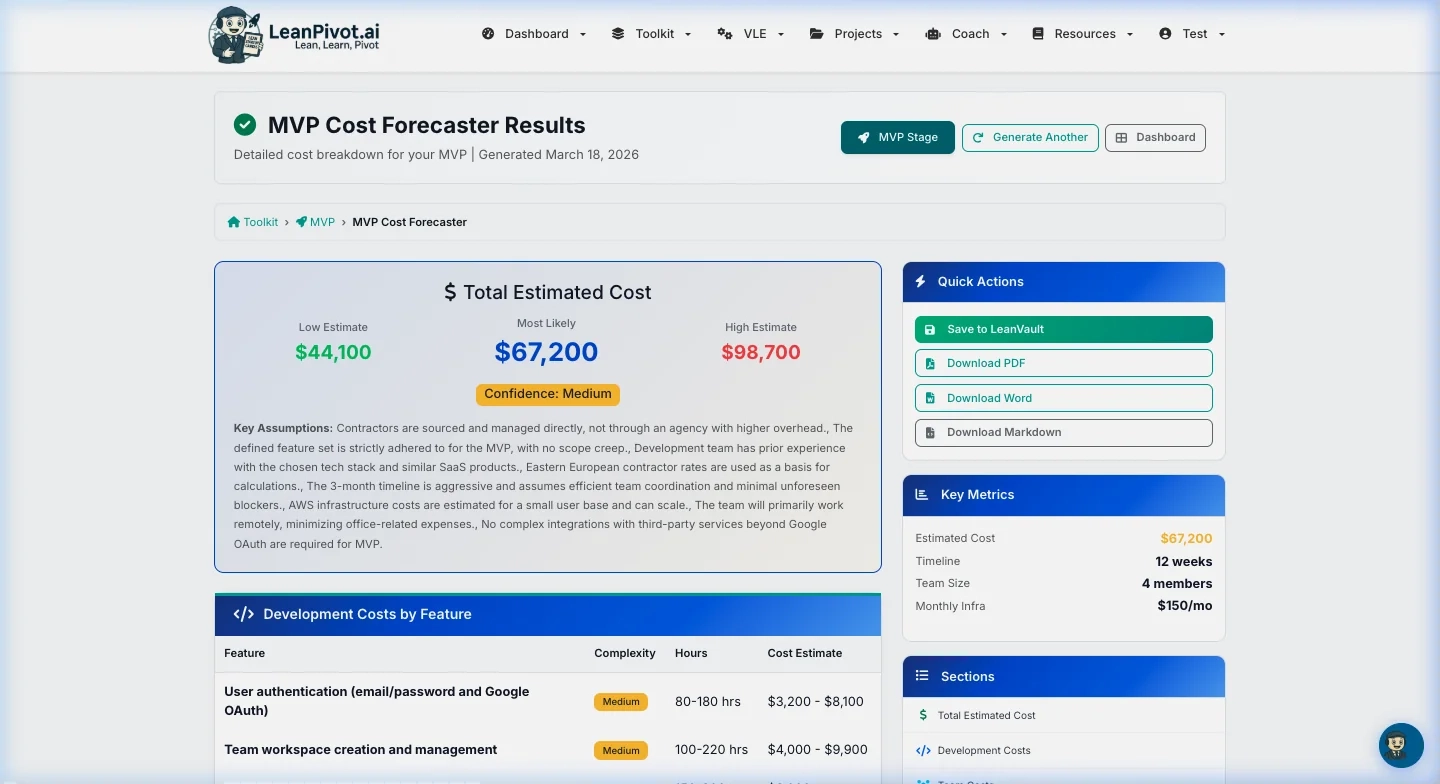This screenshot has height=784, width=1440.
Task: Open the Dashboard dropdown menu
Action: point(536,33)
